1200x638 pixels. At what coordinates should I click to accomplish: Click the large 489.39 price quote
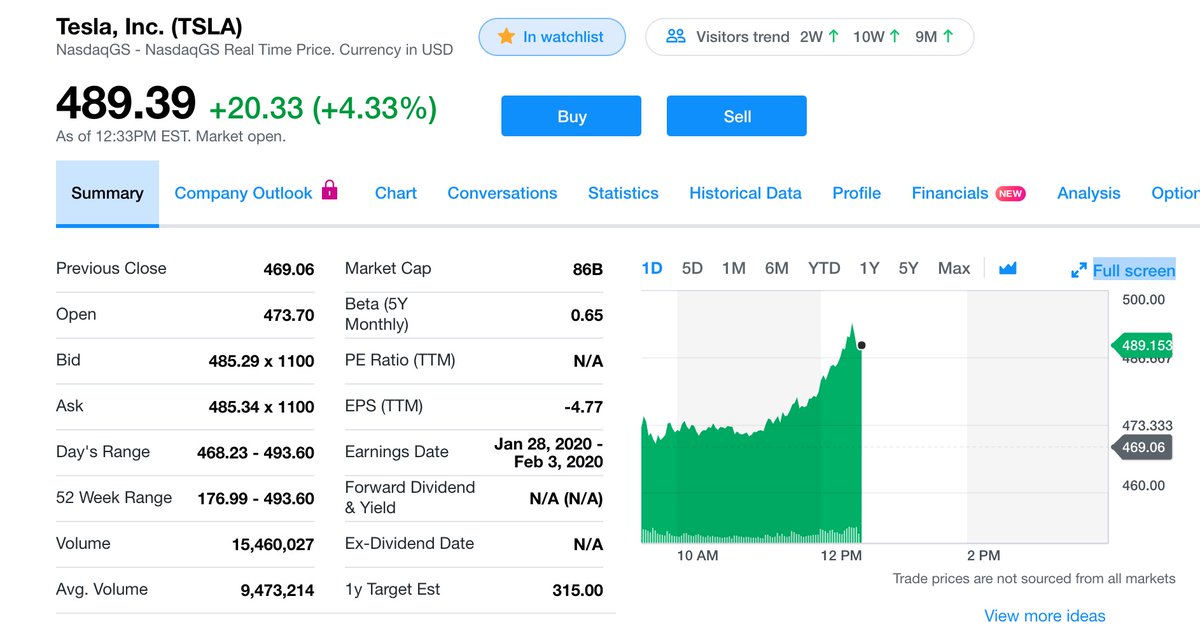pyautogui.click(x=126, y=104)
